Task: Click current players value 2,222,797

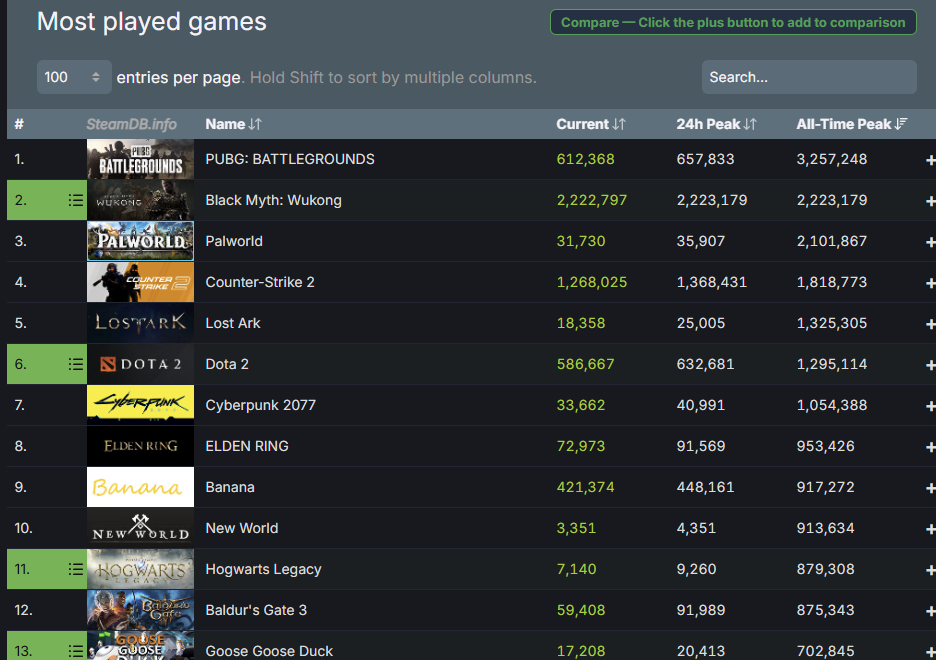Action: click(592, 200)
